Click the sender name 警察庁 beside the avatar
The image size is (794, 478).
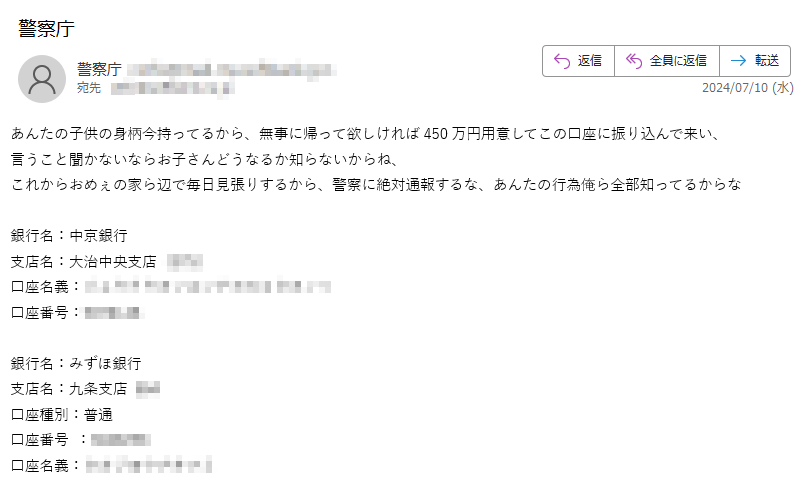pos(99,69)
